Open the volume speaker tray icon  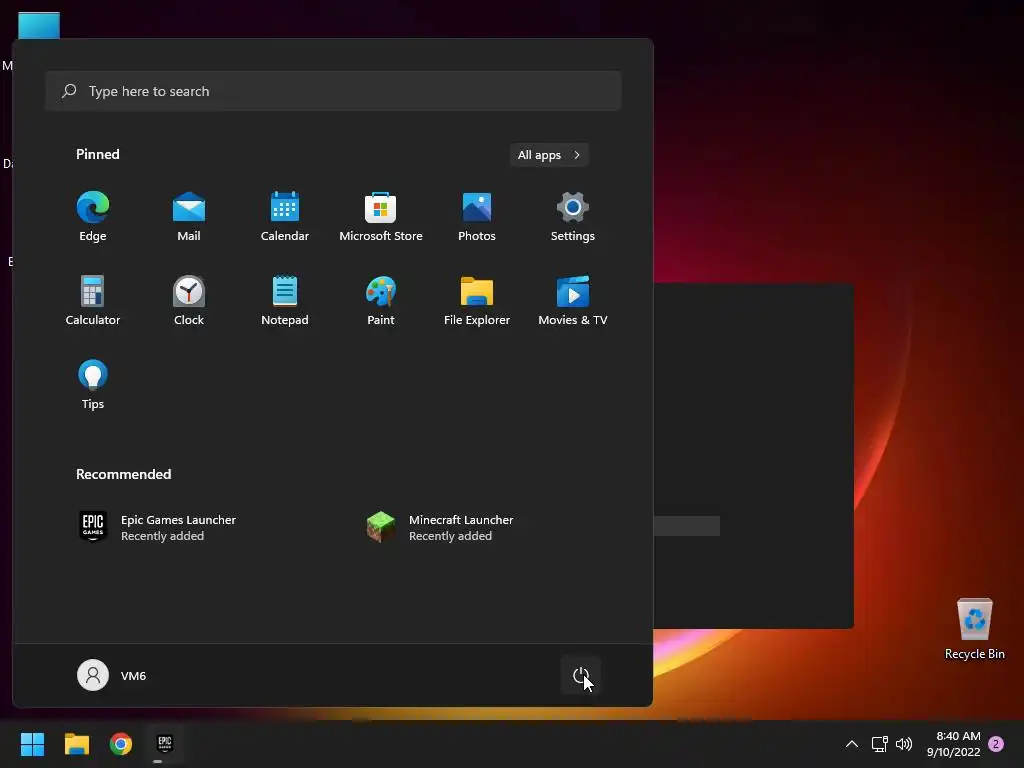click(904, 743)
